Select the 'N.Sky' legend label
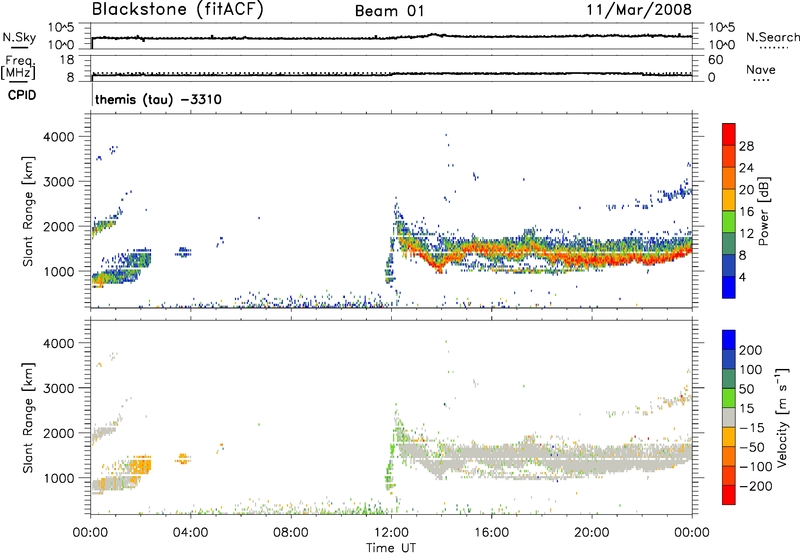 click(19, 37)
